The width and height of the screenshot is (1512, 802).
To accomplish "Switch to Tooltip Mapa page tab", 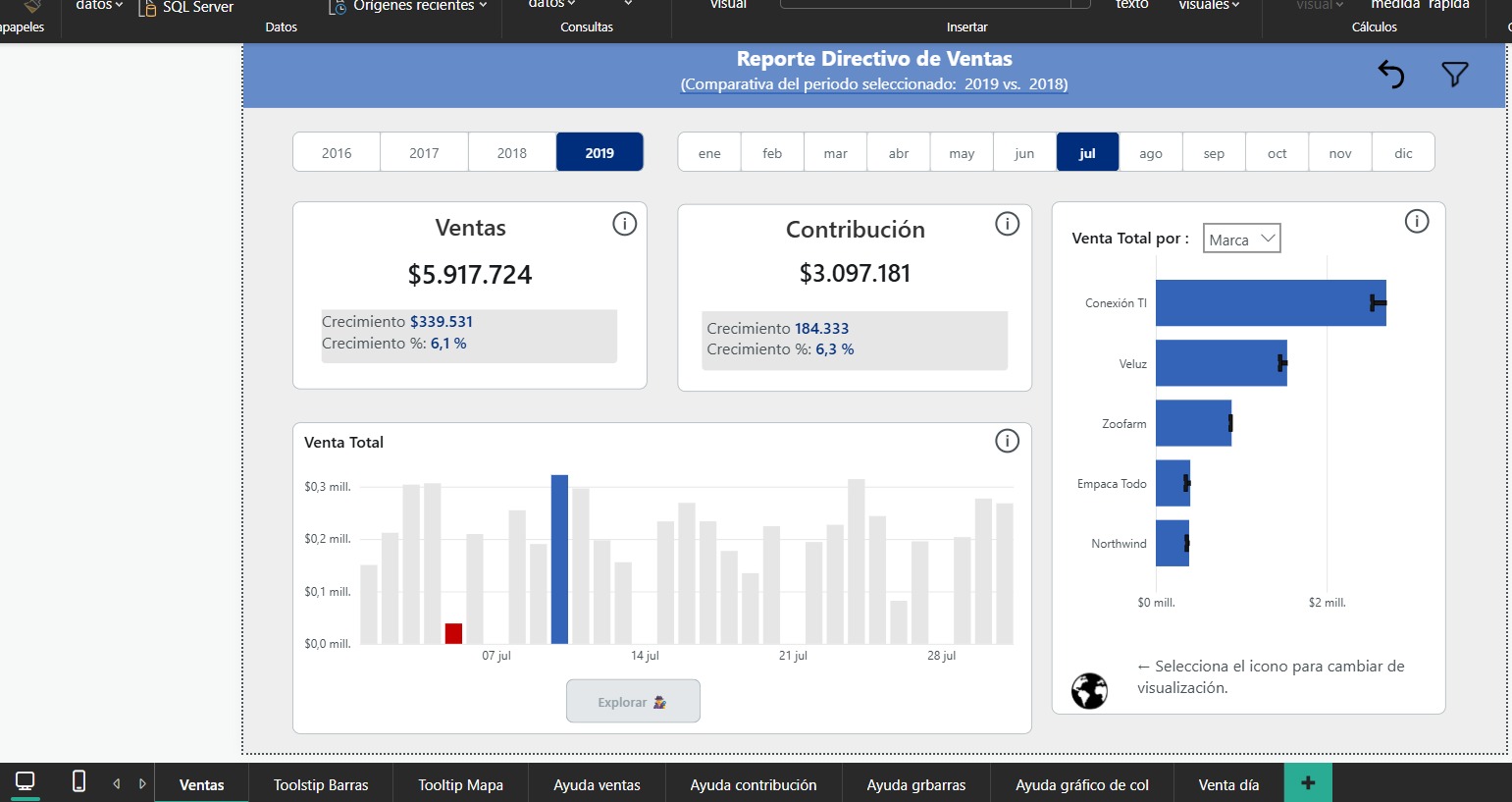I will pos(460,783).
